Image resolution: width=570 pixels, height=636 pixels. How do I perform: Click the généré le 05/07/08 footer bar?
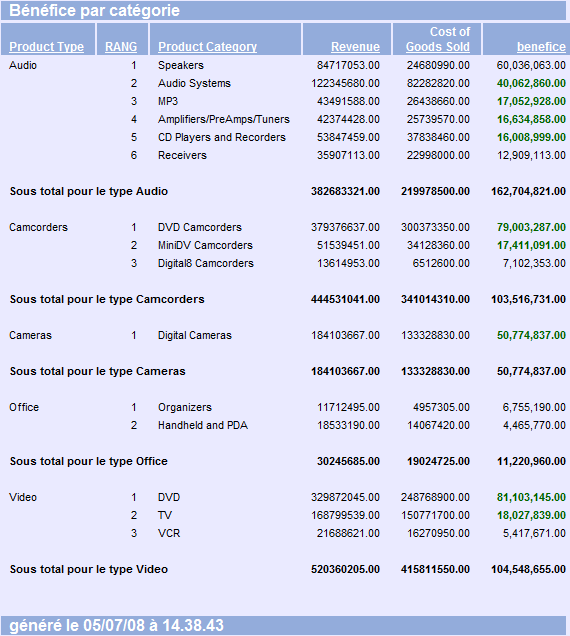point(284,625)
